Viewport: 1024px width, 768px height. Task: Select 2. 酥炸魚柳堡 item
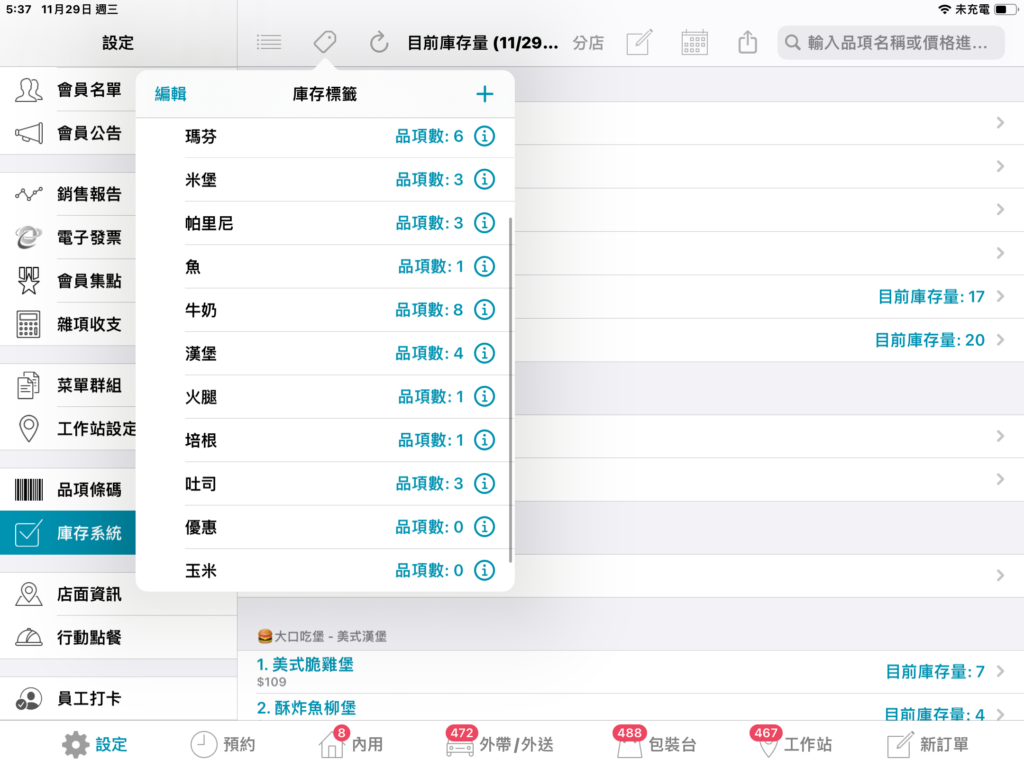306,708
